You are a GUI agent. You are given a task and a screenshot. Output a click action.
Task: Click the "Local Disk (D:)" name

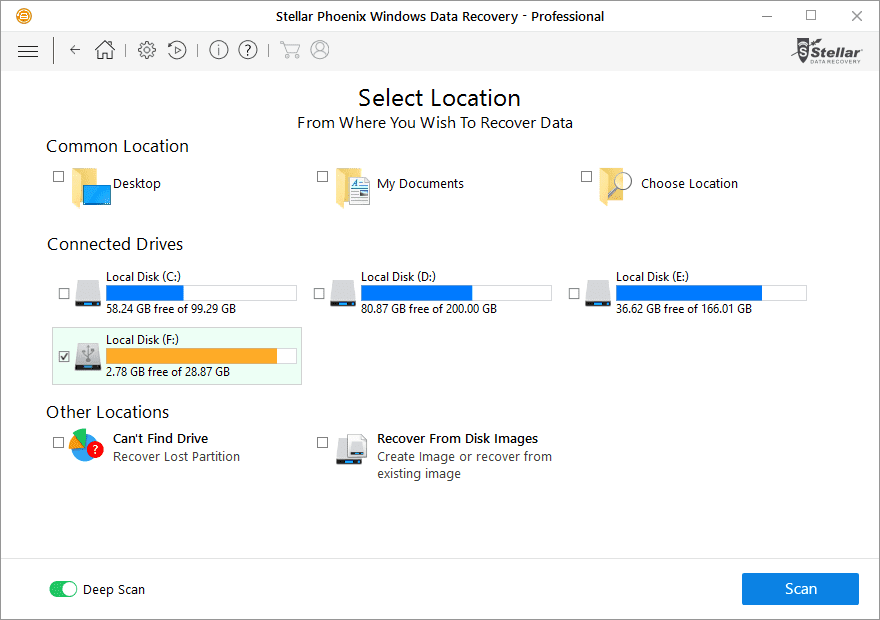tap(398, 277)
